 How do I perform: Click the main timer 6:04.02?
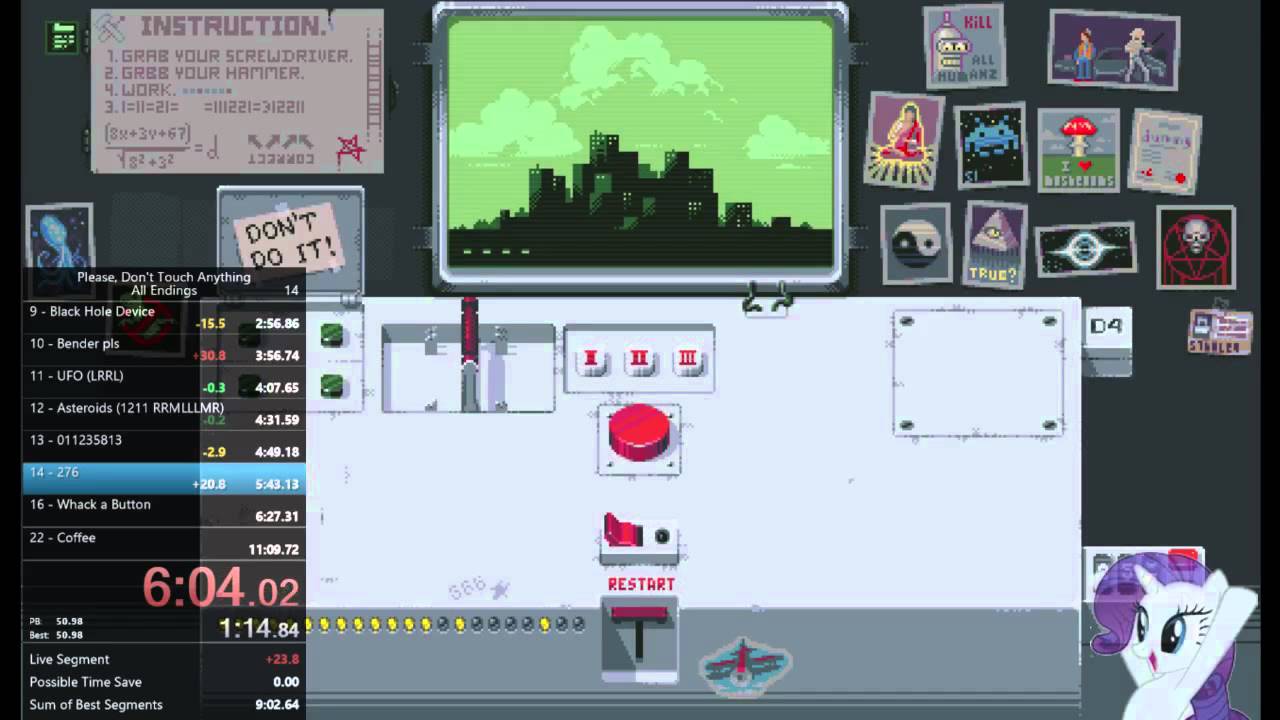pyautogui.click(x=220, y=586)
